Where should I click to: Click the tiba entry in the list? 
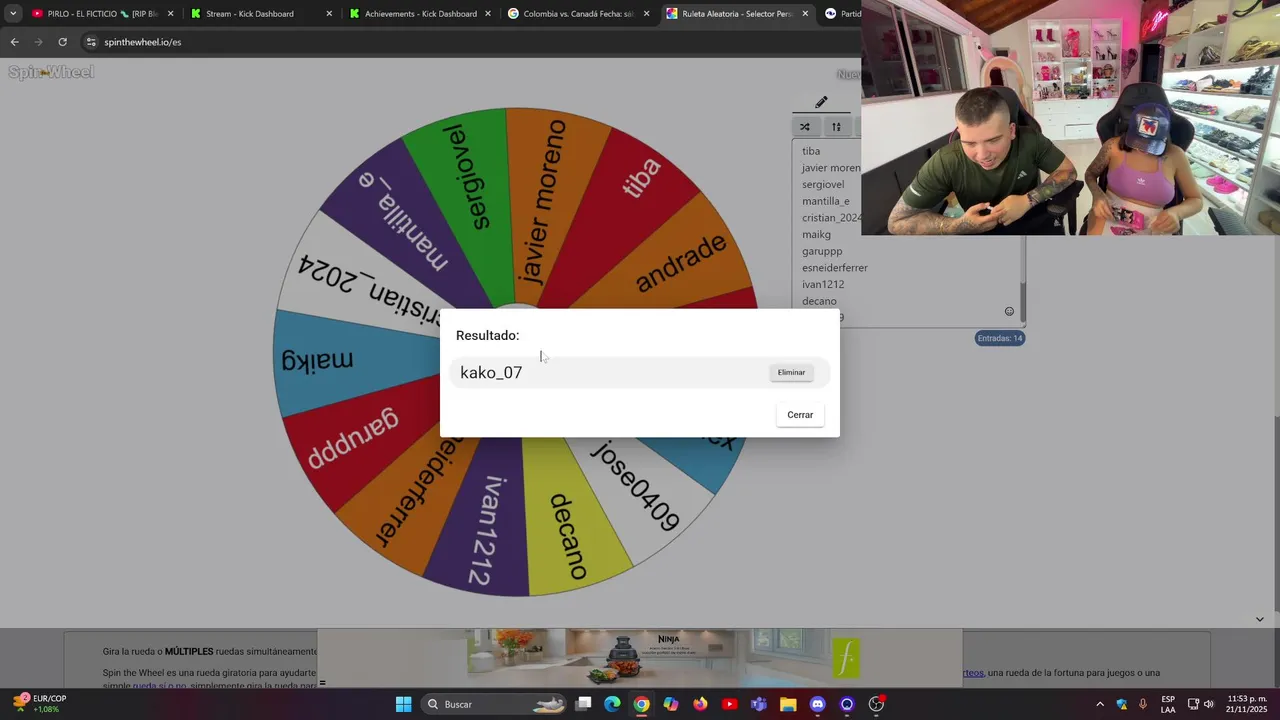tap(811, 151)
